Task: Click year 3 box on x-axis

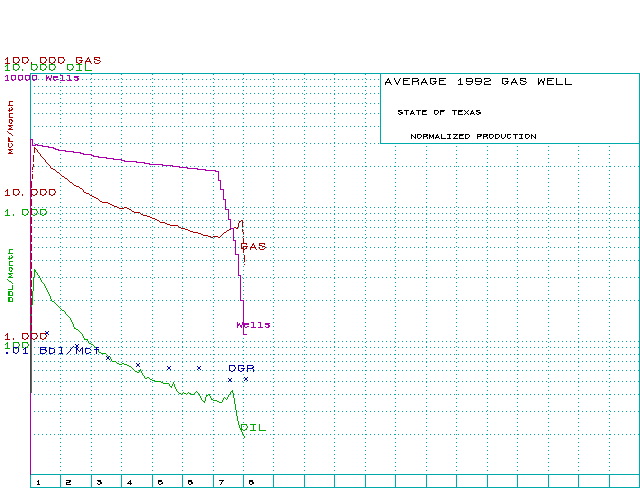Action: [98, 482]
